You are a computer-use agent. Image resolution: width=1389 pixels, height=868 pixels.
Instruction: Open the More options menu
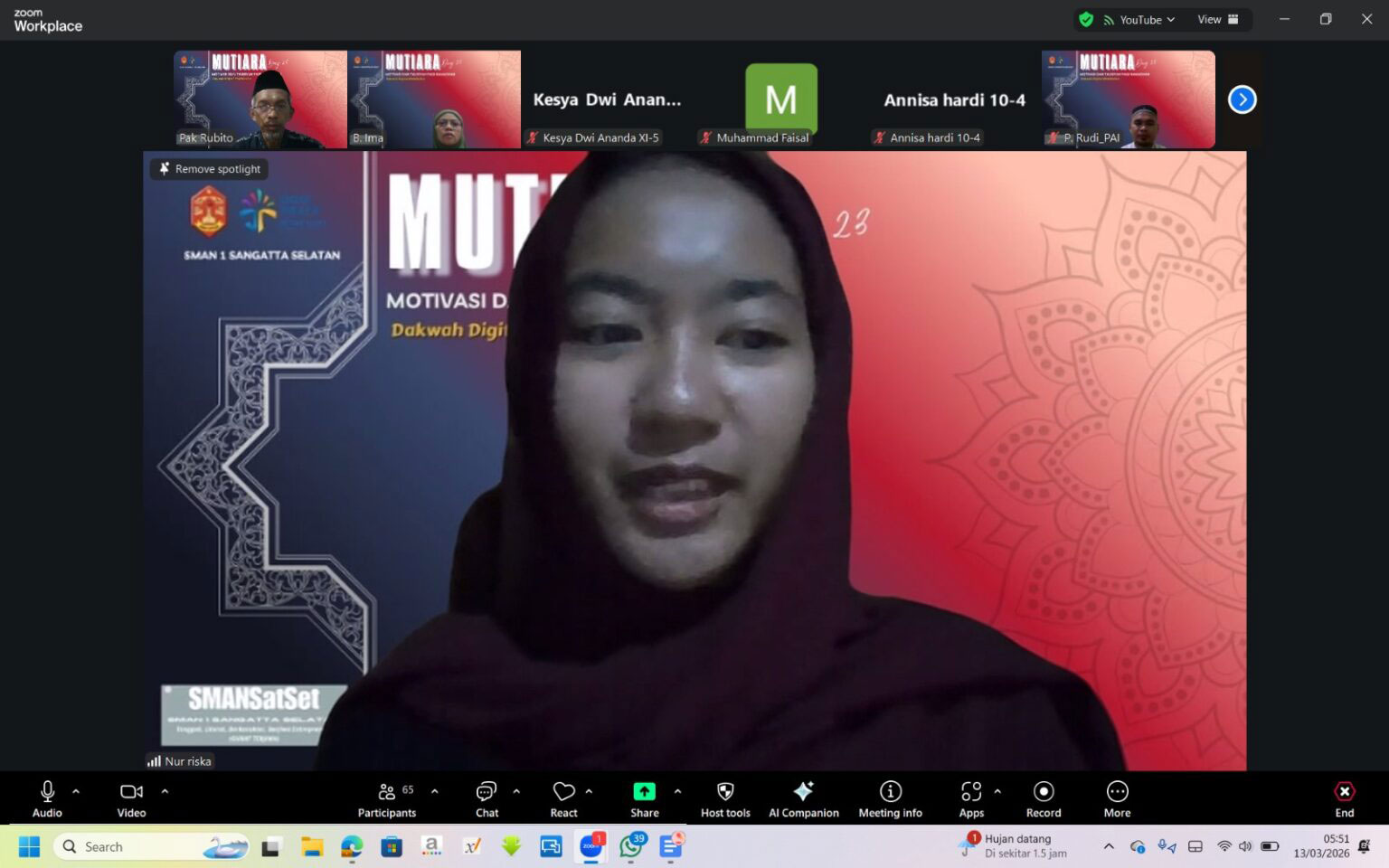(1117, 798)
